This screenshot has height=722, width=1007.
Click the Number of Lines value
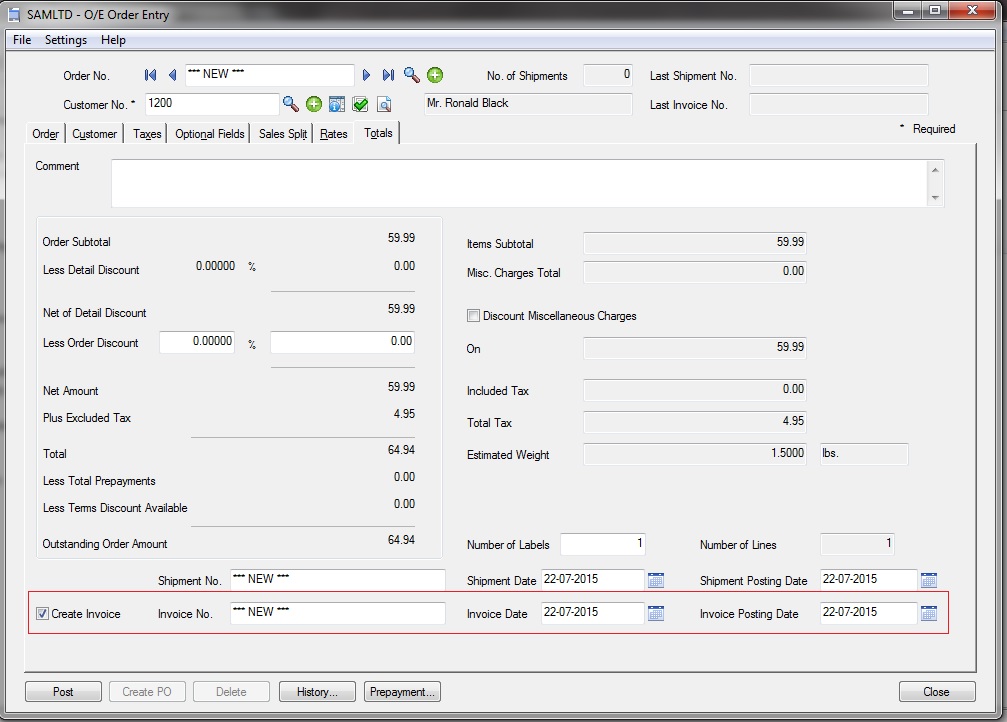[857, 544]
